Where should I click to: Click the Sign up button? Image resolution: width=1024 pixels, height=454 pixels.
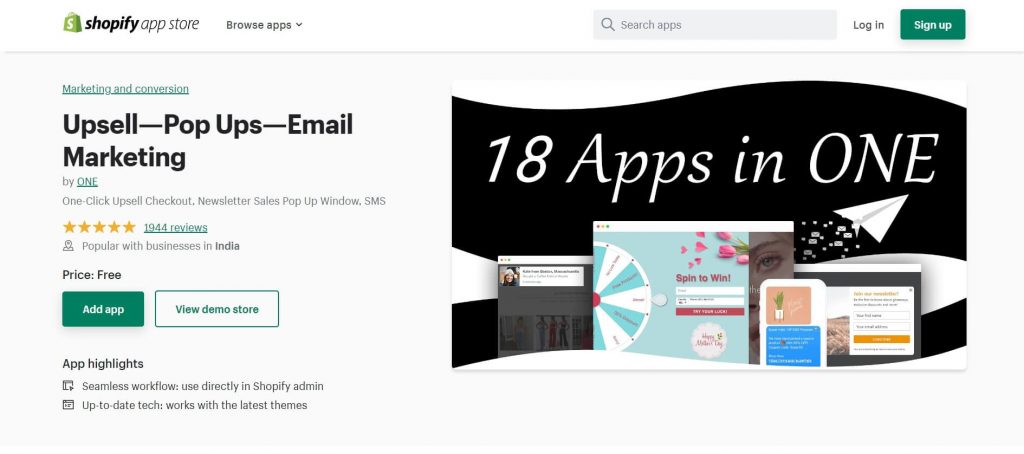tap(933, 25)
